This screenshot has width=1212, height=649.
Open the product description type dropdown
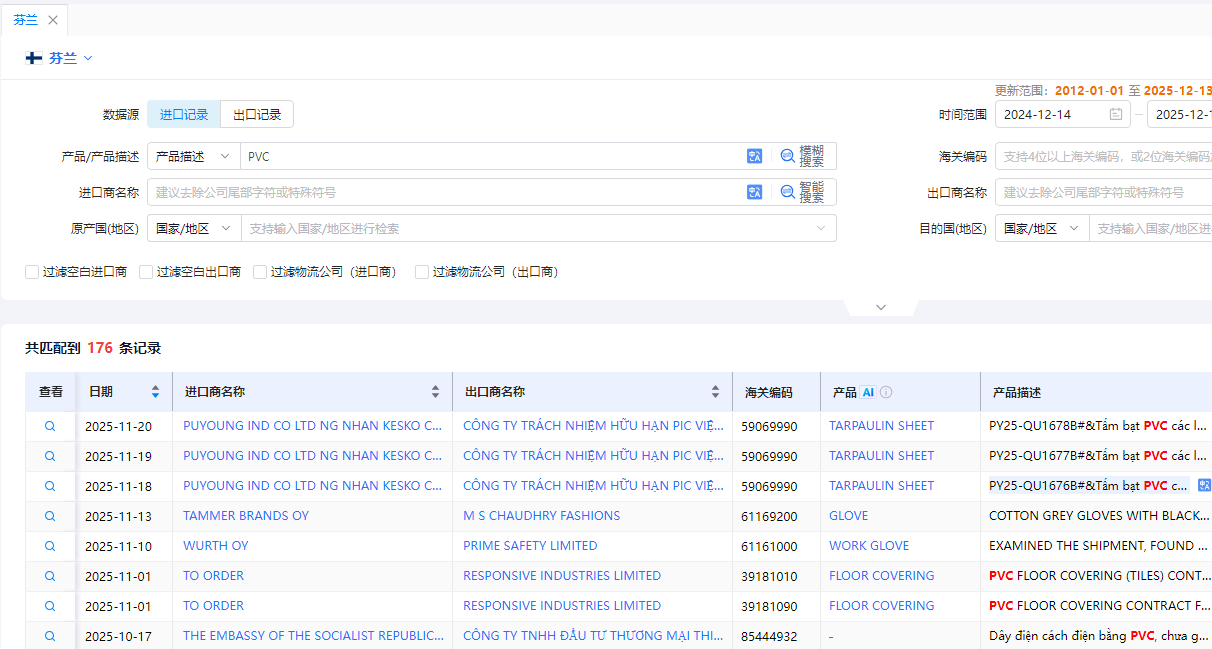(x=193, y=156)
